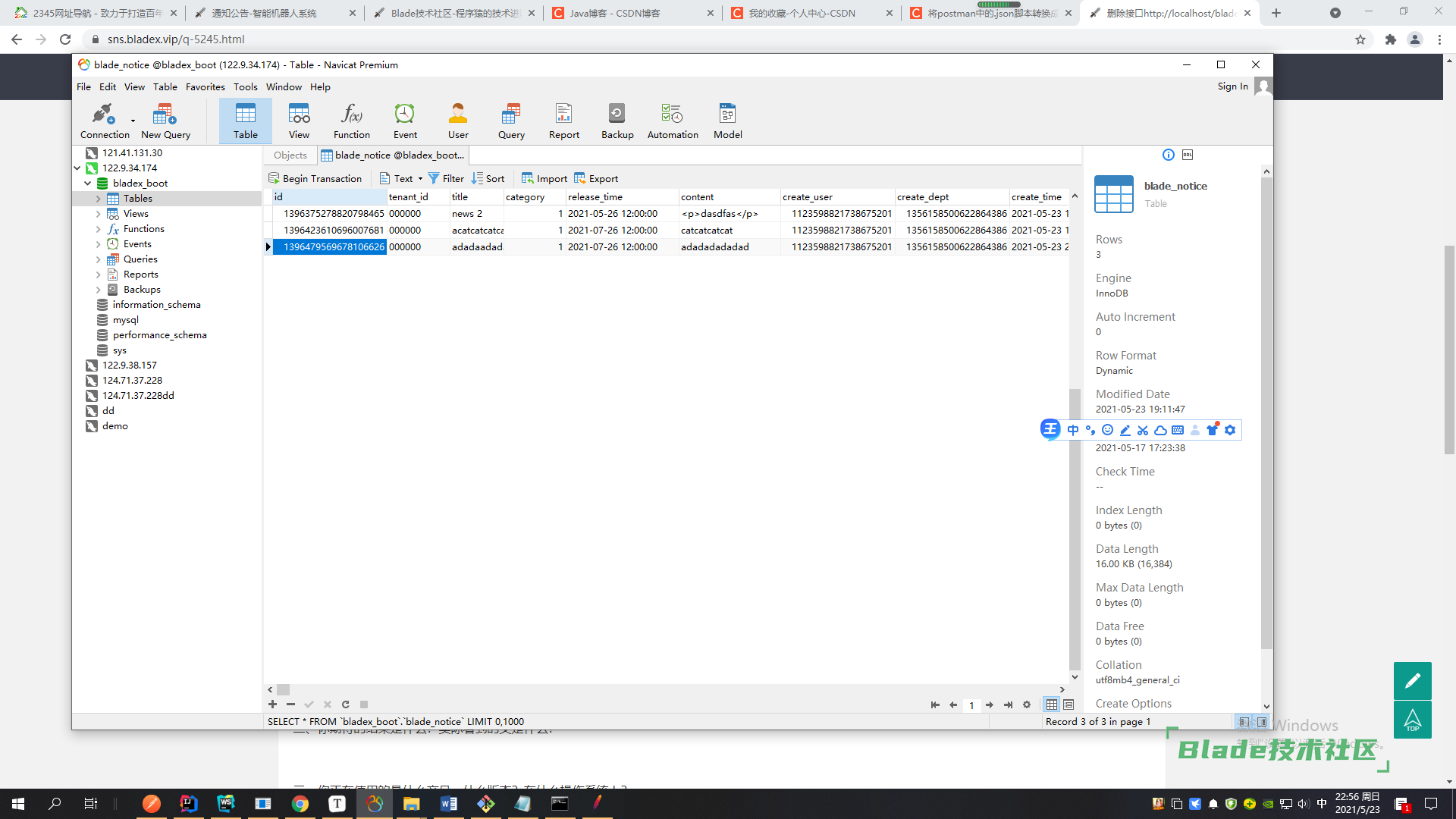Click the User toolbar icon
This screenshot has height=819, width=1456.
tap(458, 121)
